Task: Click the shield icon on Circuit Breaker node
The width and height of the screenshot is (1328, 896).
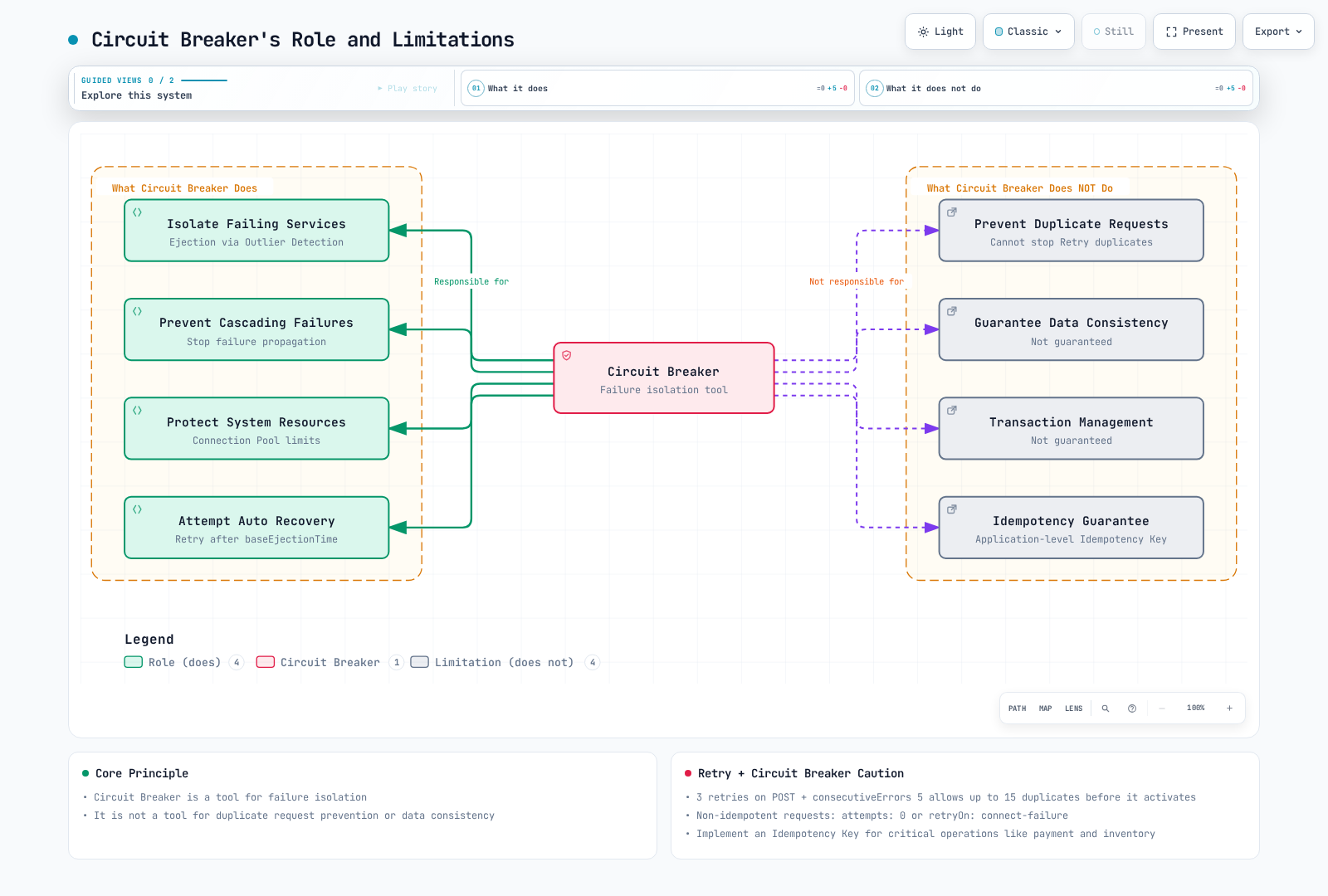Action: pyautogui.click(x=567, y=355)
